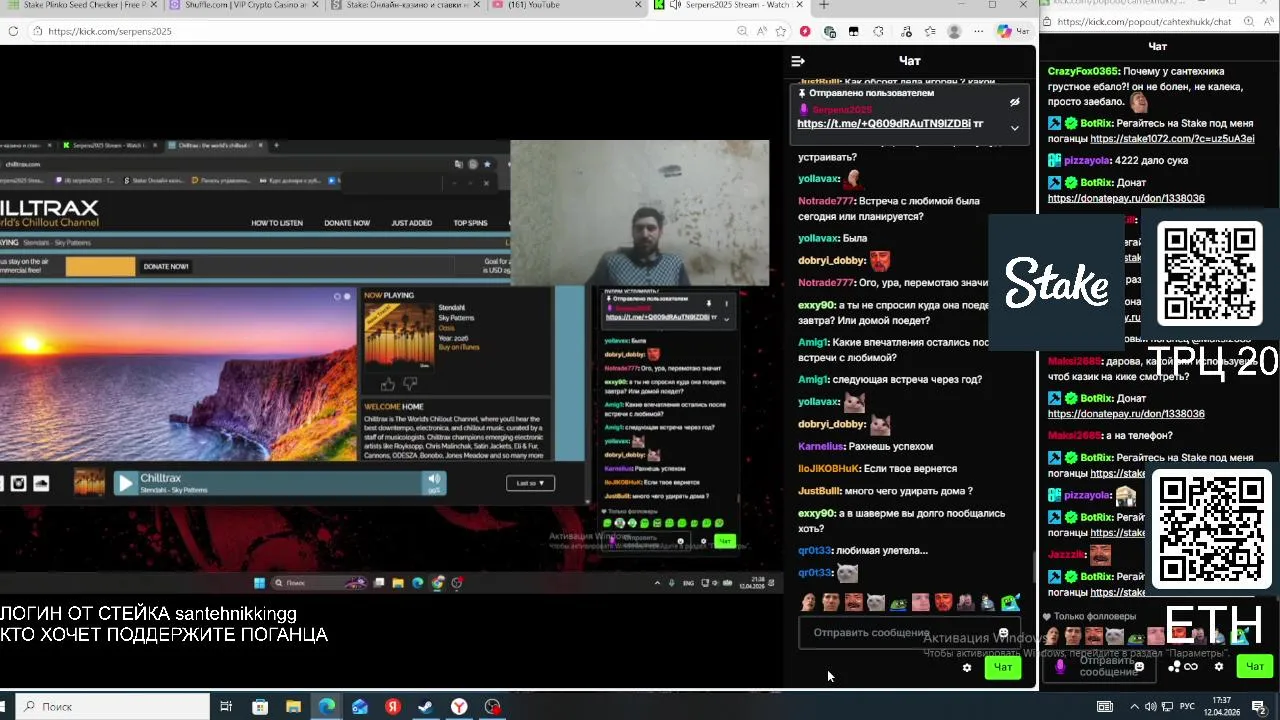Open chat settings gear in the popout chat window
The height and width of the screenshot is (720, 1280).
(x=1219, y=667)
